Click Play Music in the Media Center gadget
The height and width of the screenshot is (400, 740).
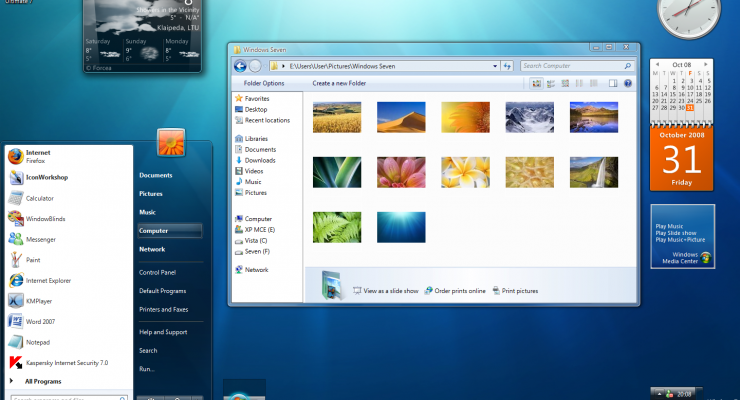pos(669,226)
